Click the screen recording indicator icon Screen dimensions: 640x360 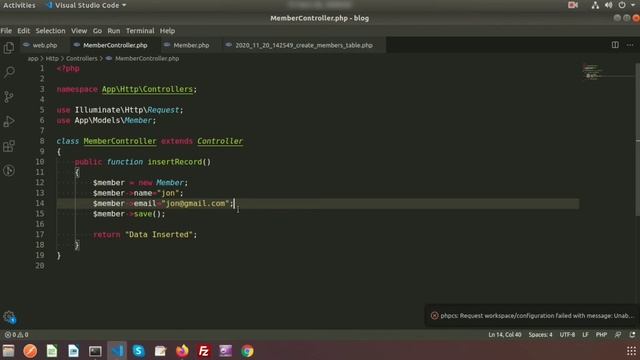[573, 5]
